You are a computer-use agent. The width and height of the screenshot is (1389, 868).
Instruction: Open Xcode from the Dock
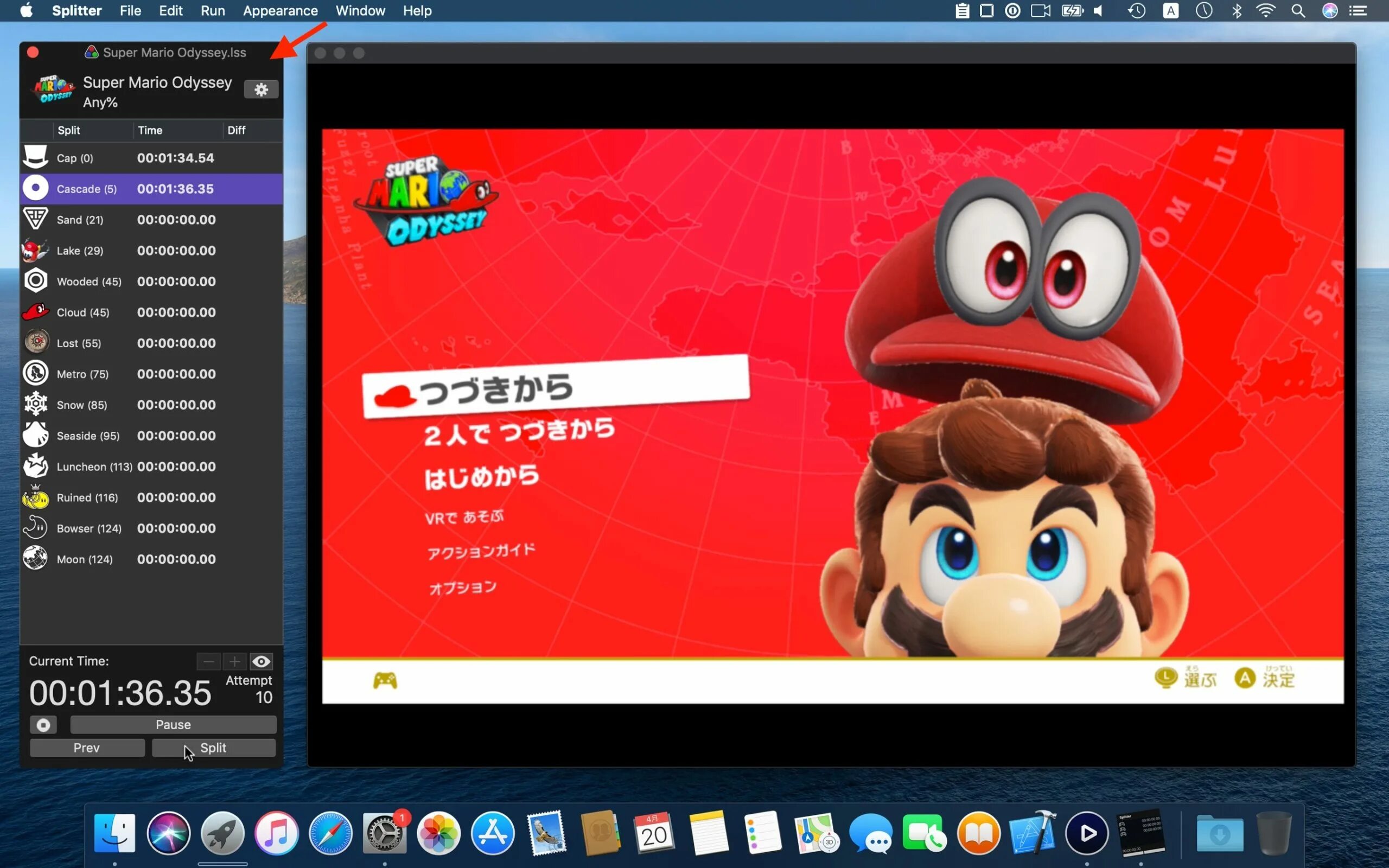tap(1032, 834)
